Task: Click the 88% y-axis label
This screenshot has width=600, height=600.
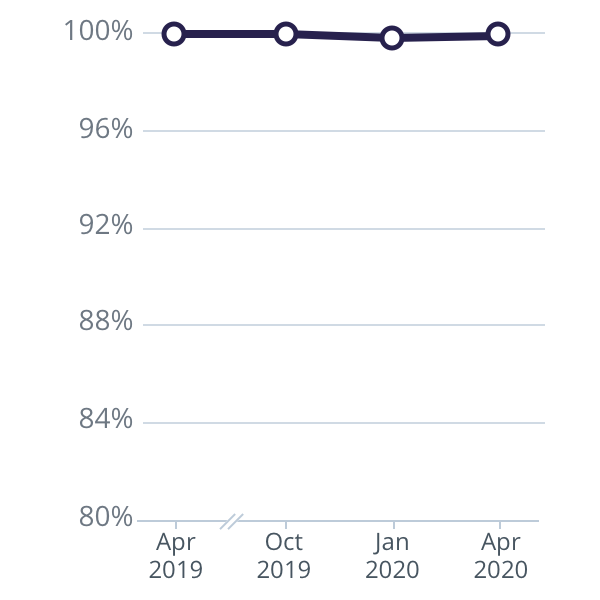Action: point(105,323)
